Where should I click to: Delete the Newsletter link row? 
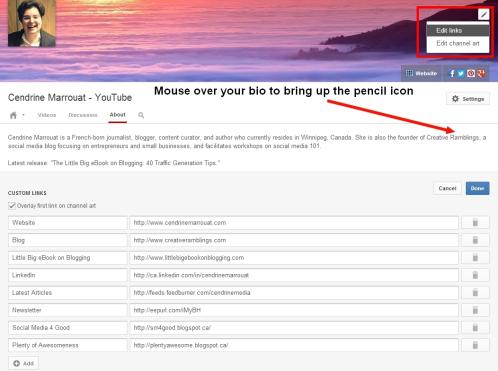point(475,310)
